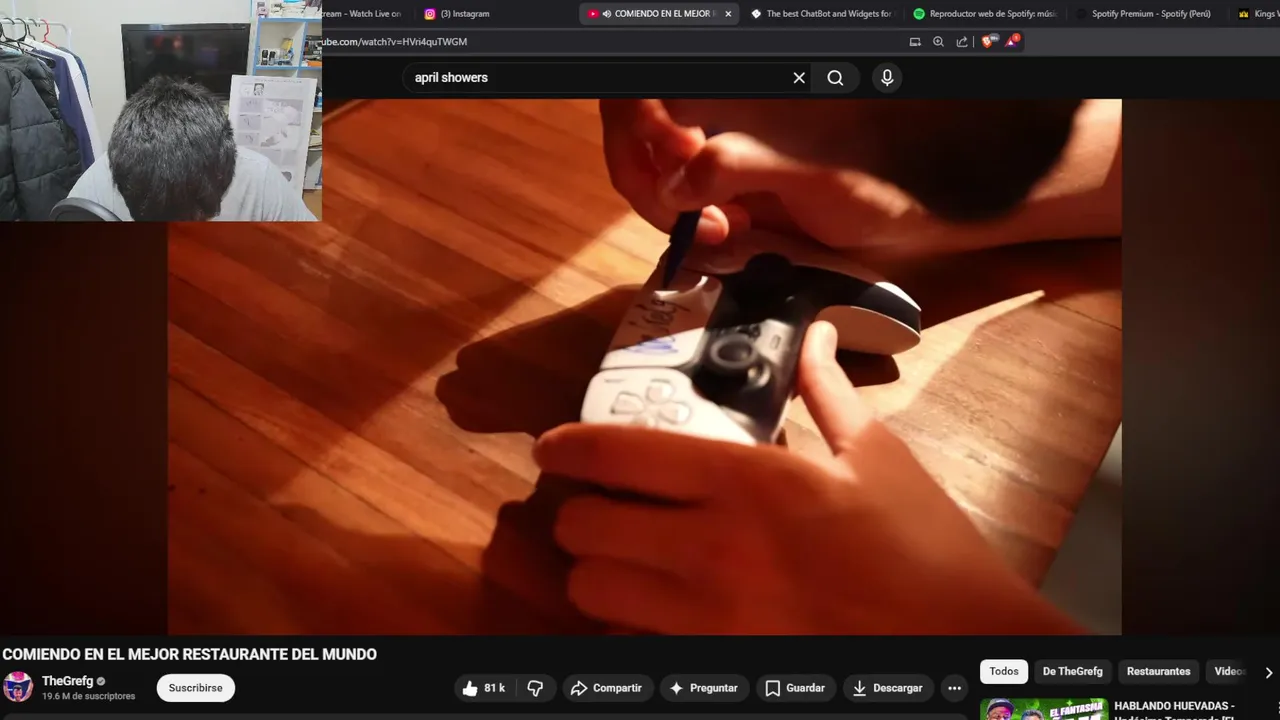
Task: Click the magnifier search button
Action: click(x=835, y=78)
